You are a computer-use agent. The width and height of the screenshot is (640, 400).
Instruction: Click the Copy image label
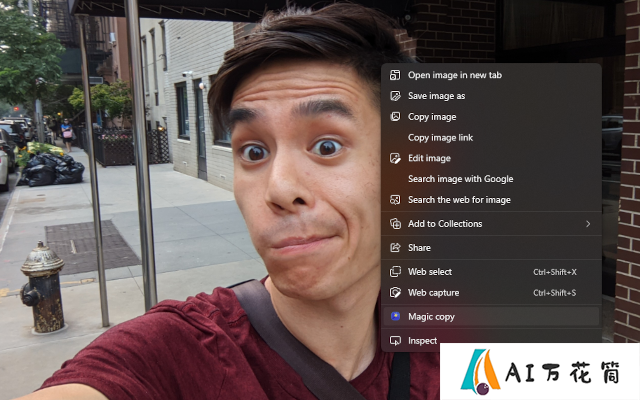point(432,117)
